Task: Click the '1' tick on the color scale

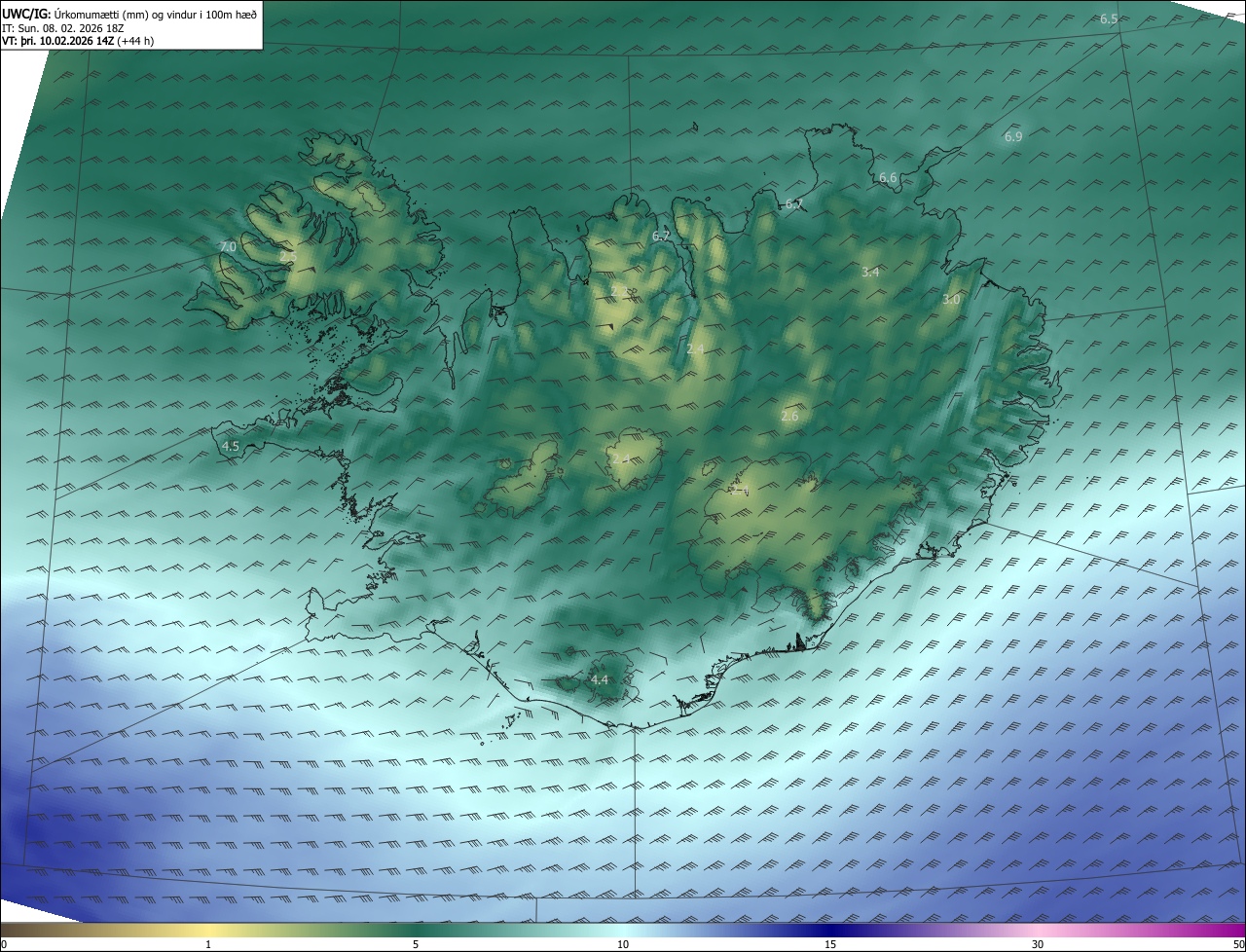Action: click(208, 944)
